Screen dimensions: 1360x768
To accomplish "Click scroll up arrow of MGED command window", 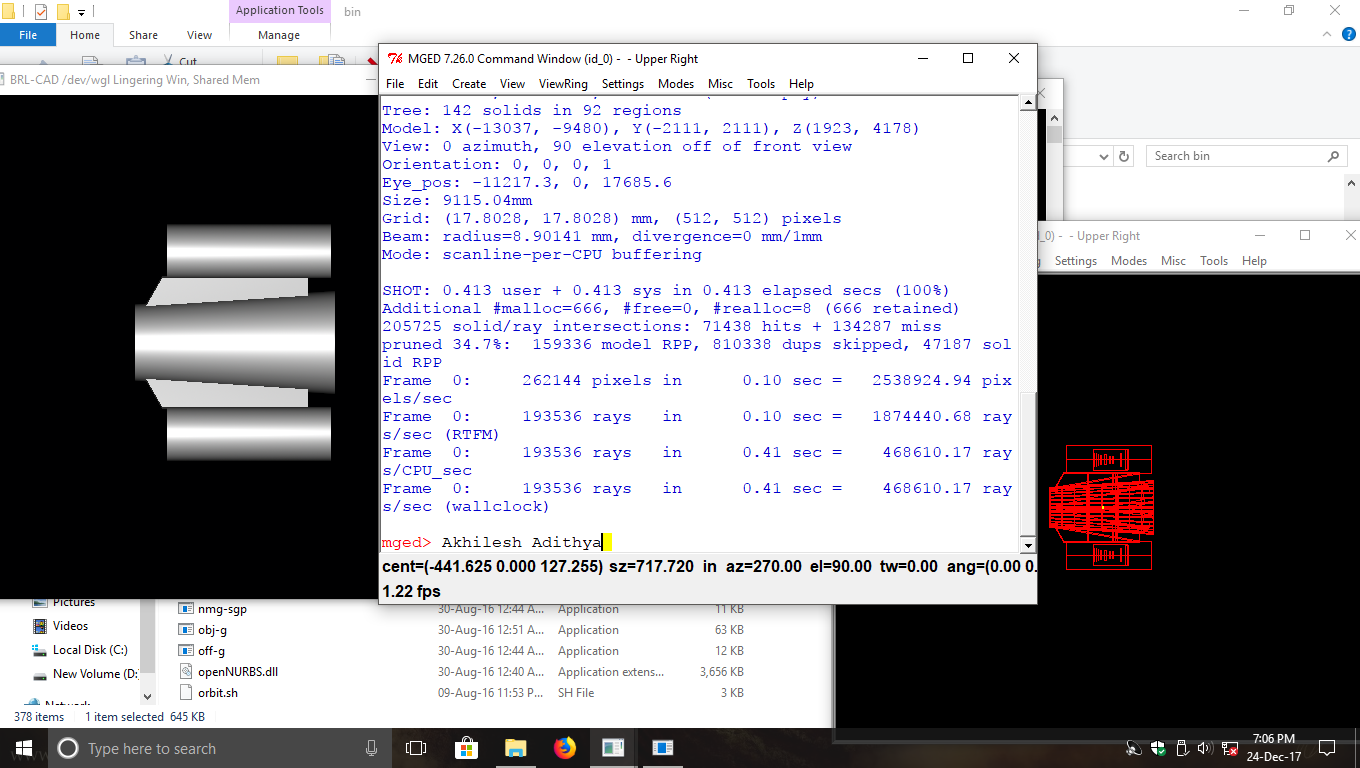I will [1027, 103].
